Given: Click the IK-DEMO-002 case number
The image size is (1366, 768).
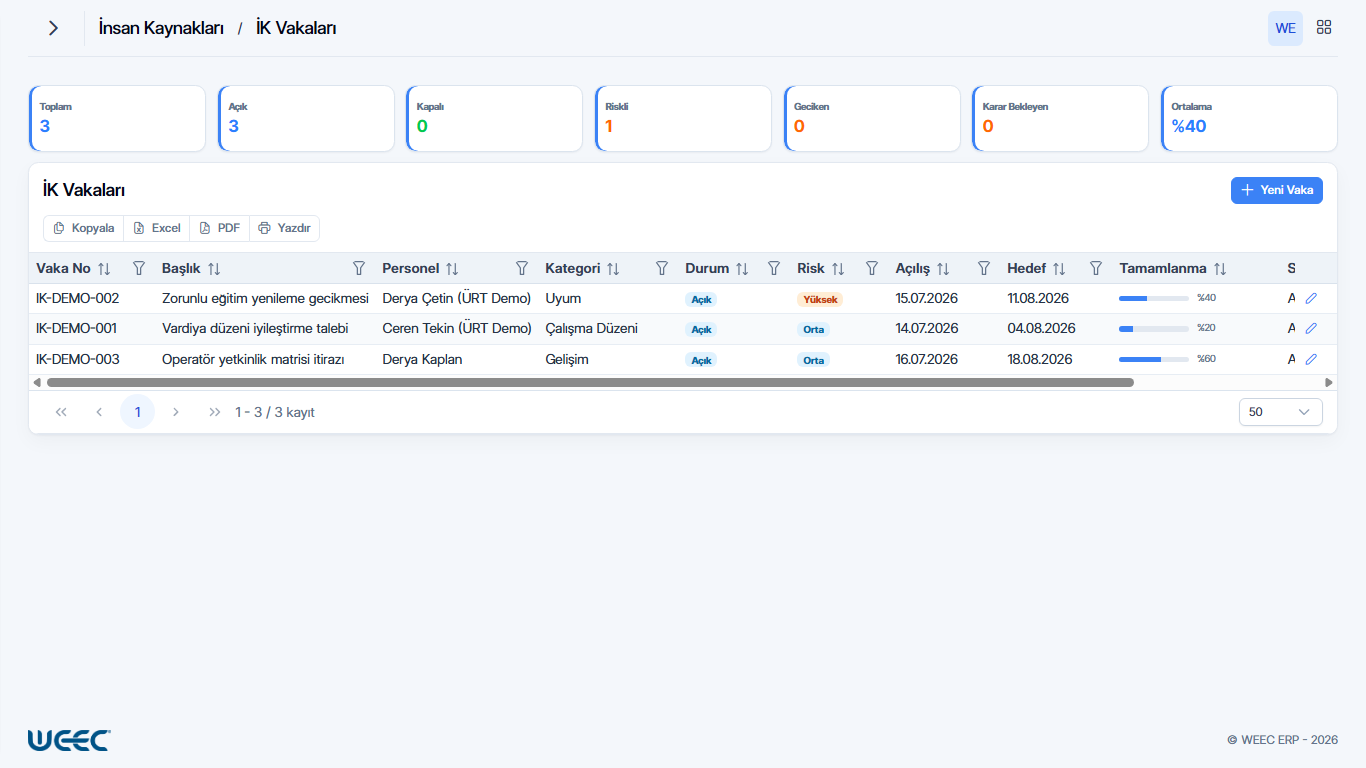Looking at the screenshot, I should pos(77,298).
